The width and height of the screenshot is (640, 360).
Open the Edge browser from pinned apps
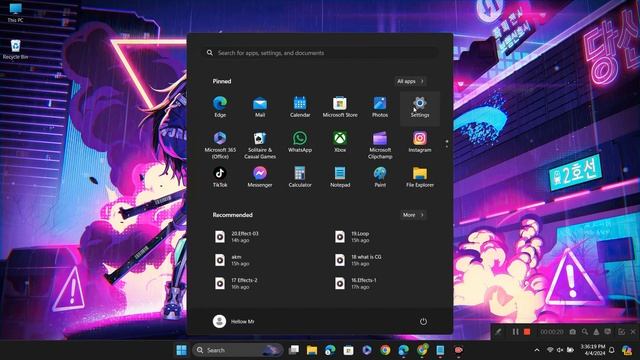(x=220, y=107)
